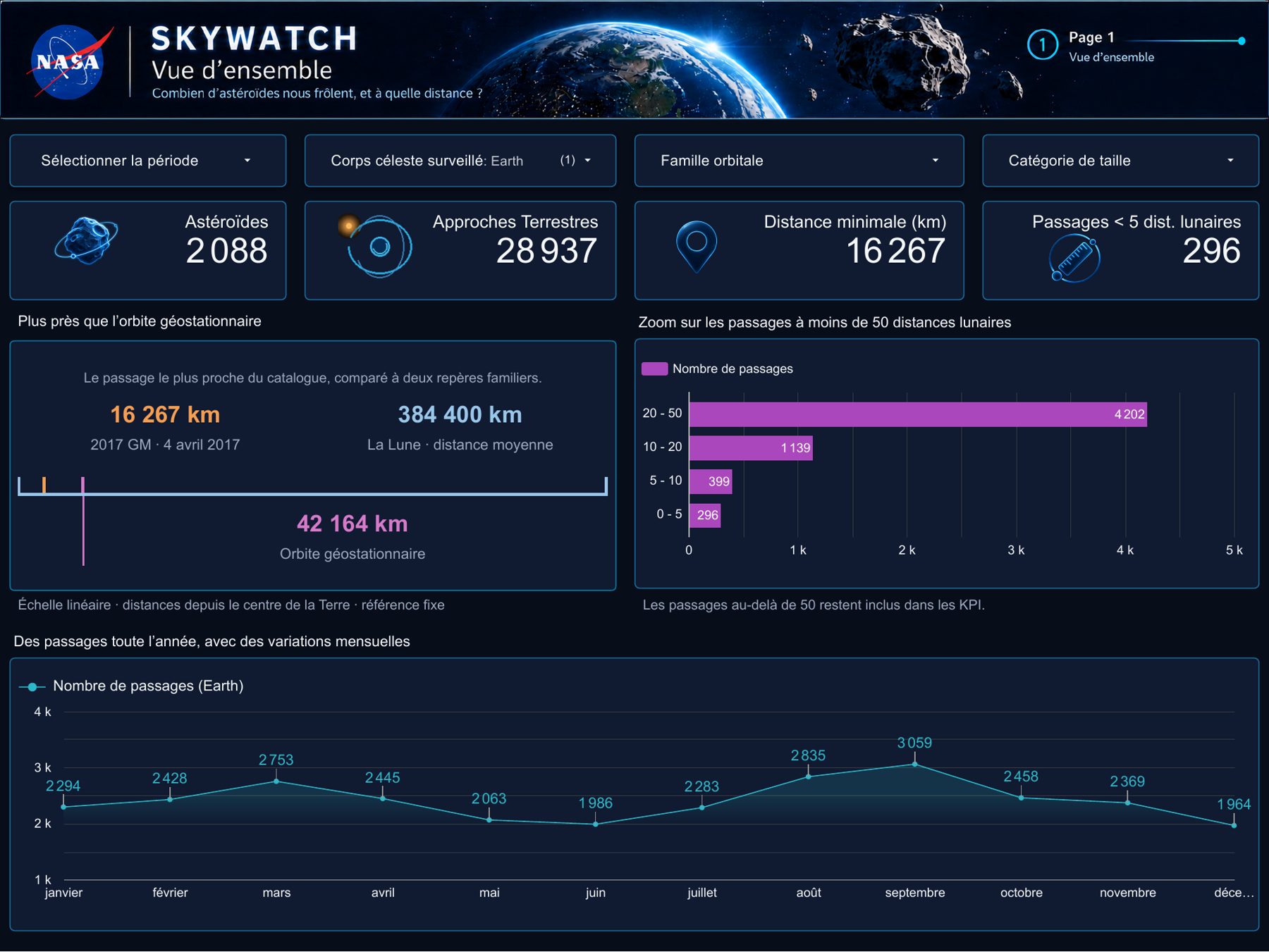Click the 'février' axis label

pyautogui.click(x=170, y=893)
